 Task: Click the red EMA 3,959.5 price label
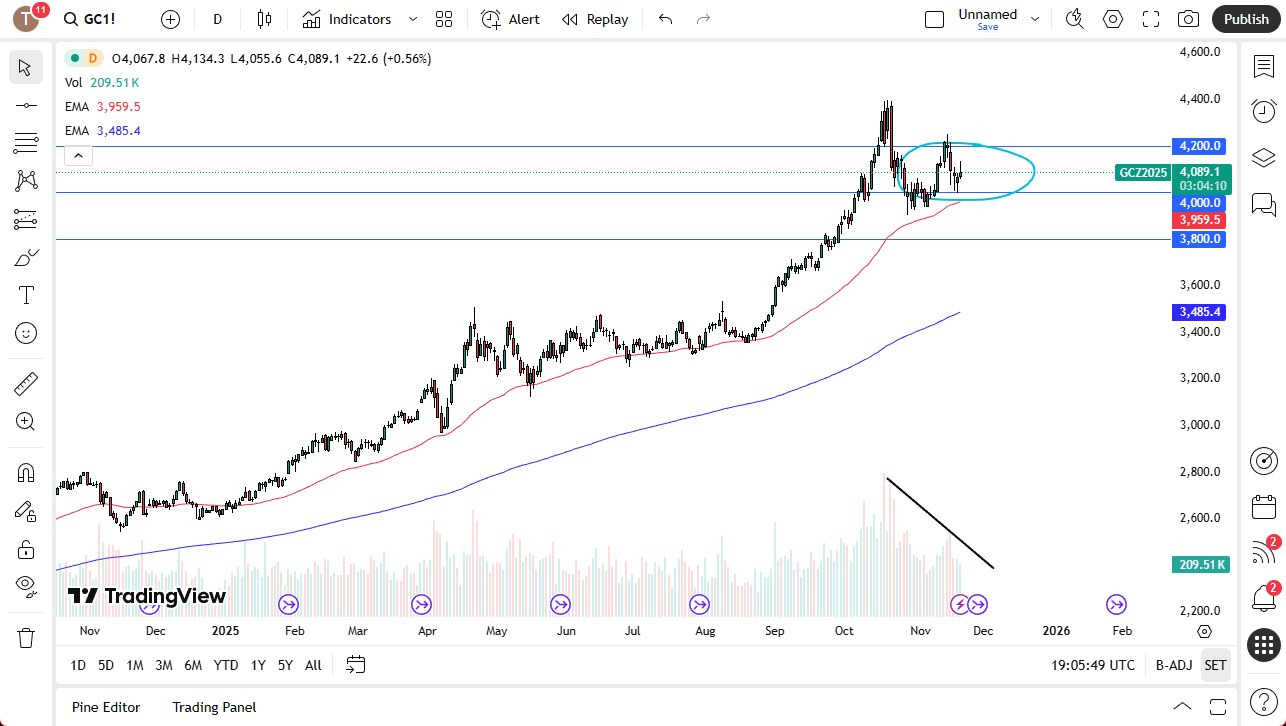click(x=1199, y=219)
